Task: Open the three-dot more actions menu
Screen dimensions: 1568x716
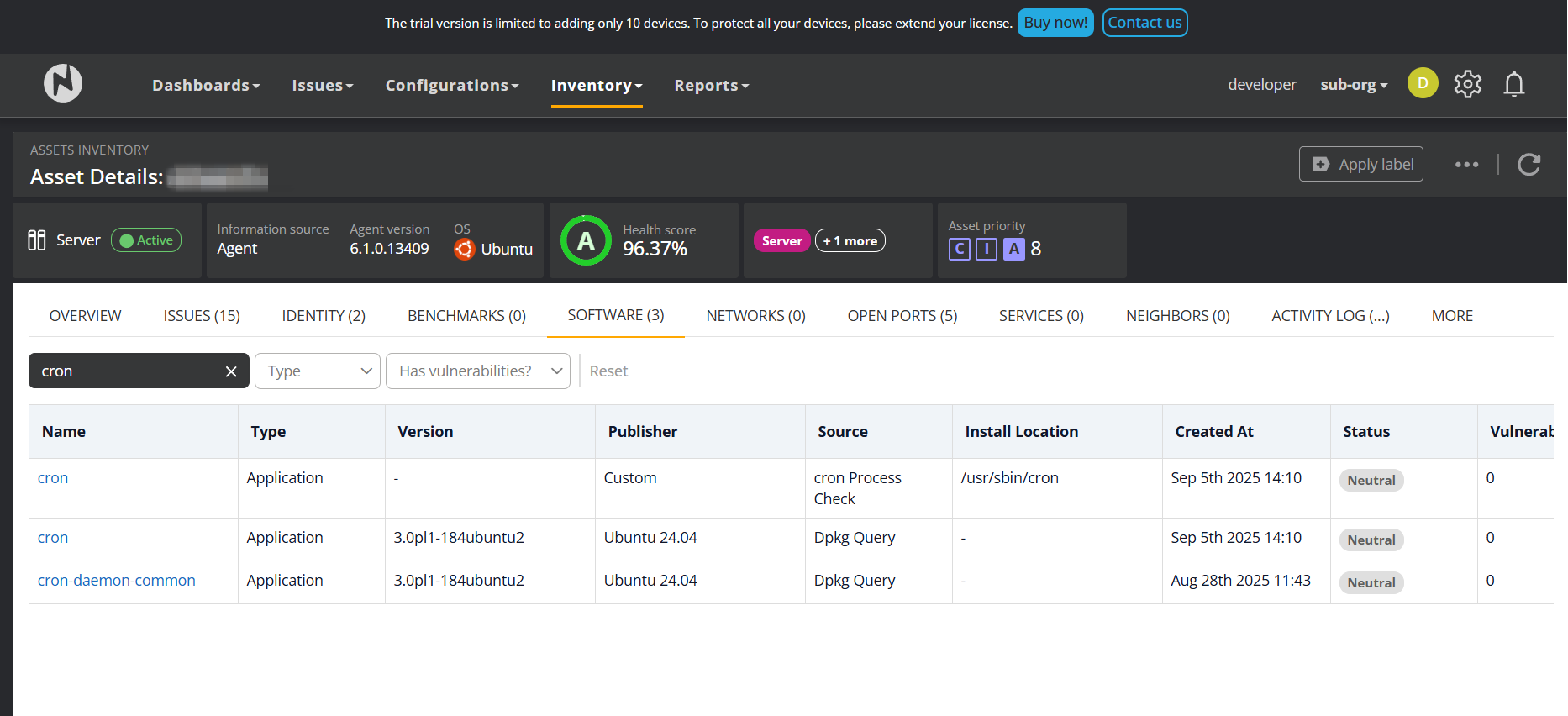Action: coord(1466,165)
